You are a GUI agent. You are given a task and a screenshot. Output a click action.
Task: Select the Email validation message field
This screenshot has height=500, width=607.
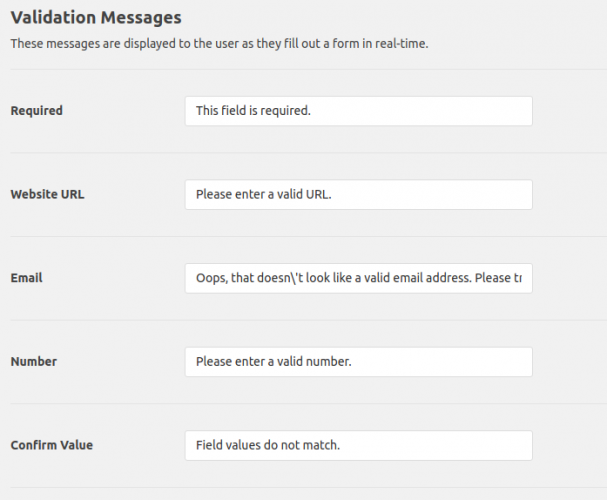point(358,278)
